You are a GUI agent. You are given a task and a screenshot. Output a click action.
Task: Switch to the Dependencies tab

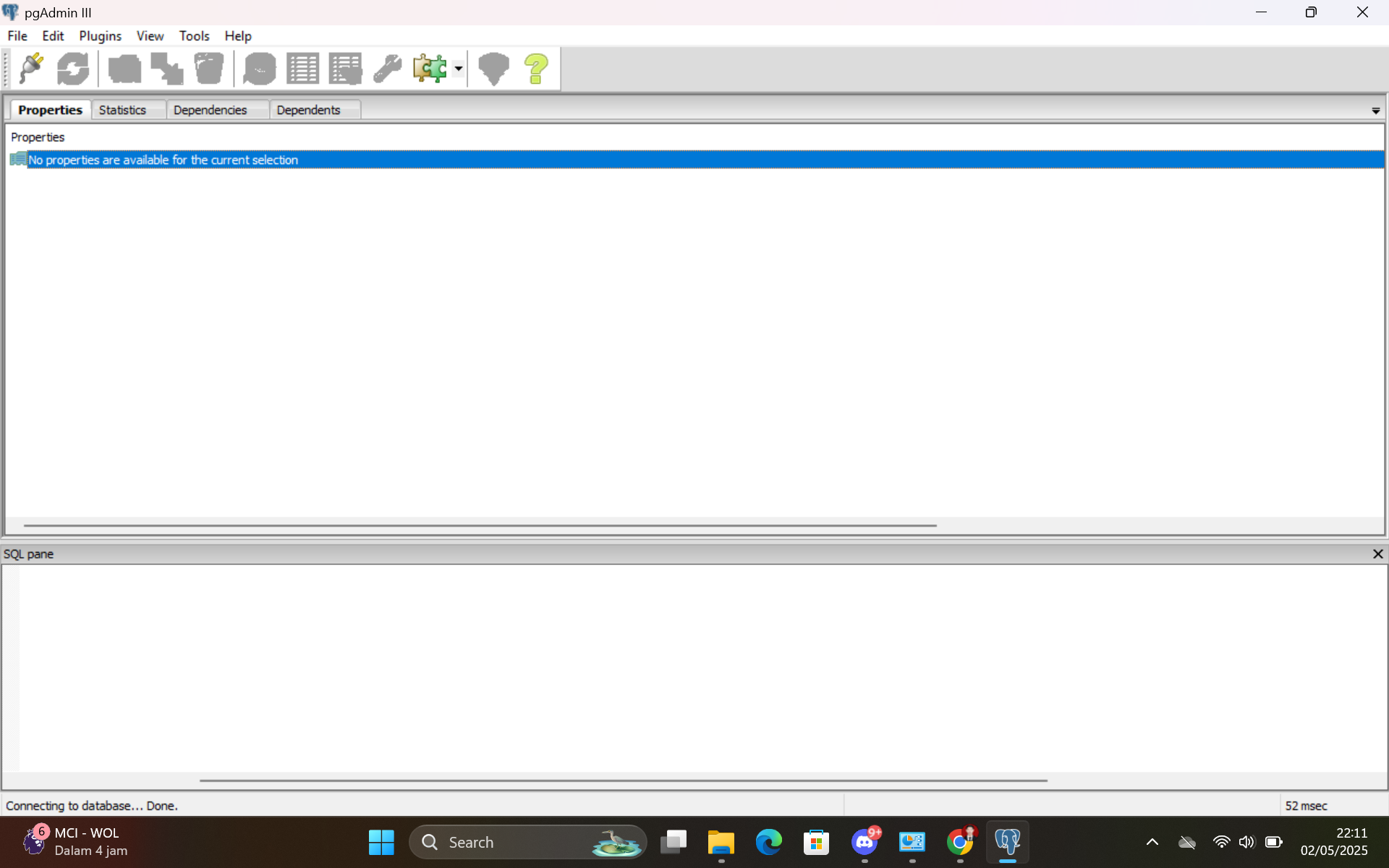point(210,110)
